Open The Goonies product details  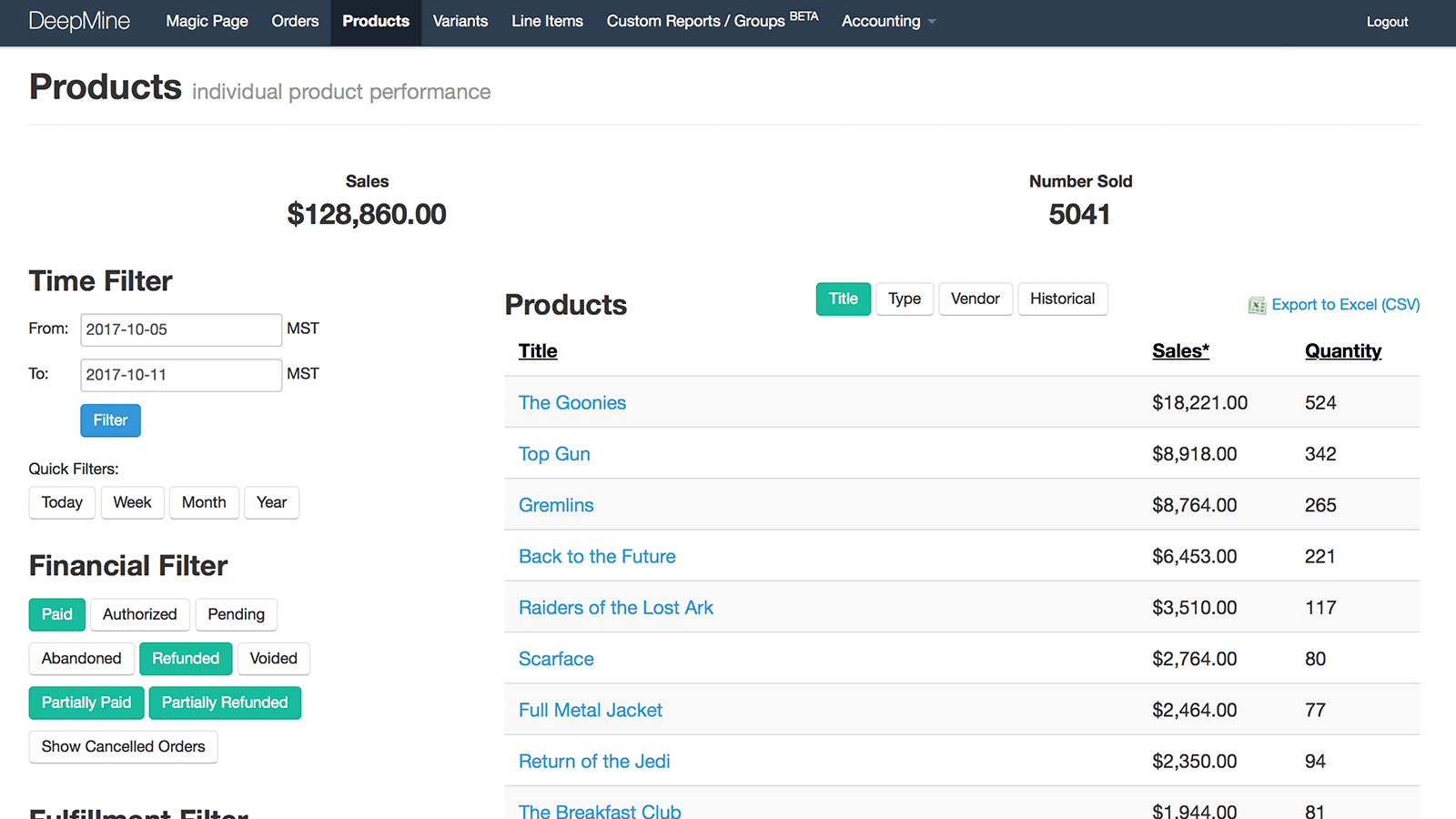point(571,402)
